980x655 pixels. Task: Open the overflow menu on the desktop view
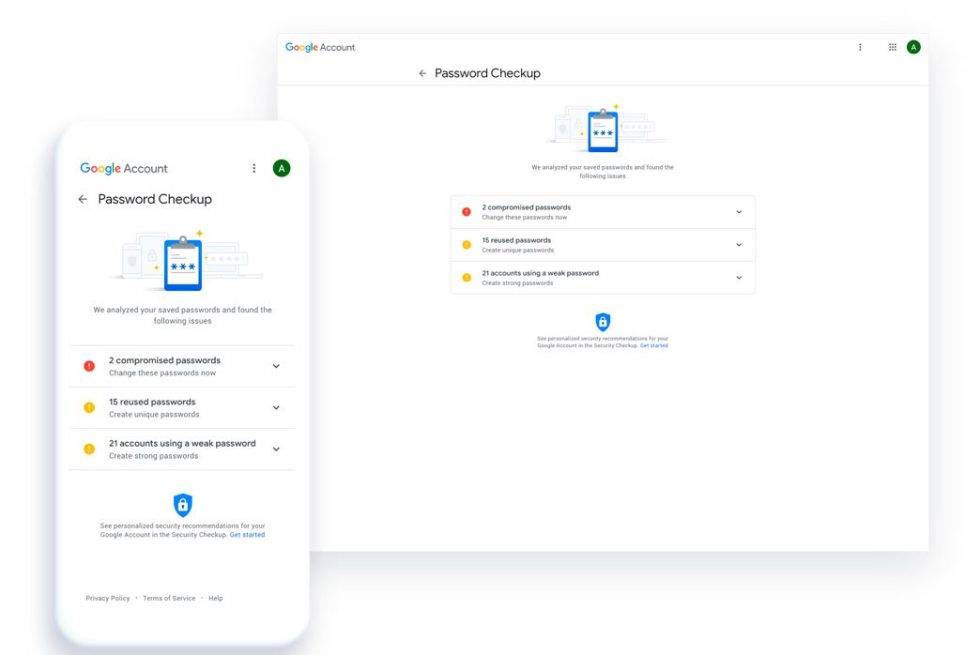(859, 47)
